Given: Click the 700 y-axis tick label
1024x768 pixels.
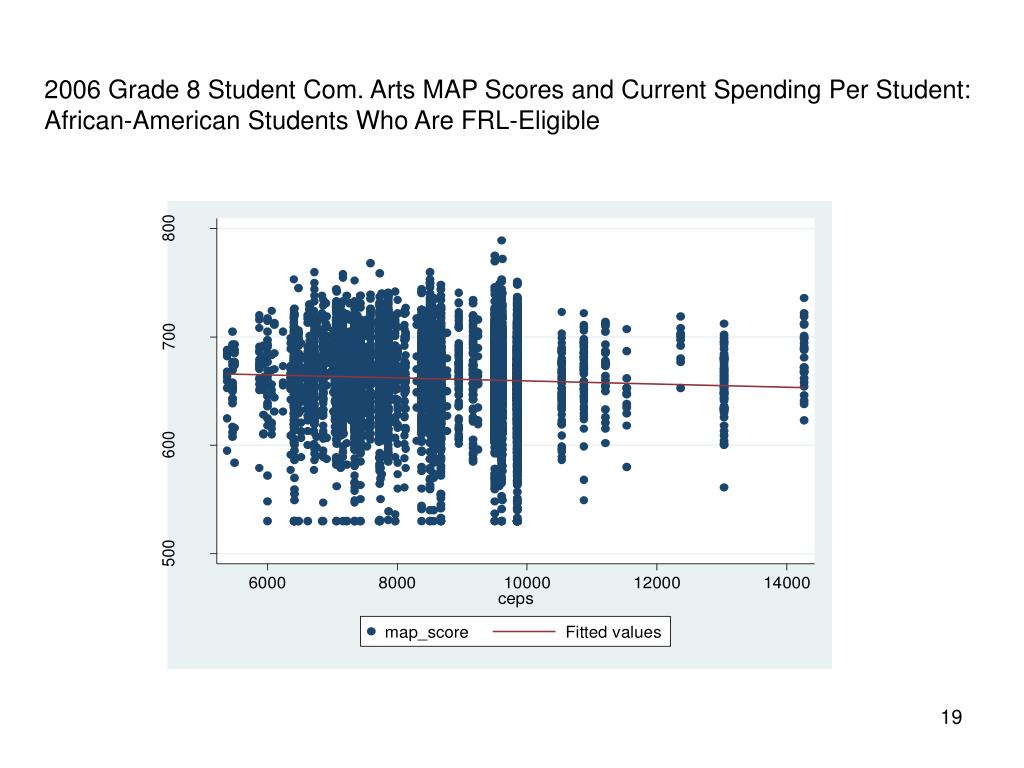Looking at the screenshot, I should pyautogui.click(x=168, y=336).
